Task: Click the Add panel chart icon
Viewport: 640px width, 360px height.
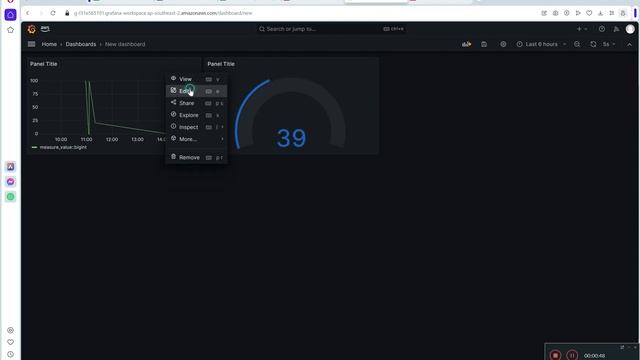Action: click(467, 44)
